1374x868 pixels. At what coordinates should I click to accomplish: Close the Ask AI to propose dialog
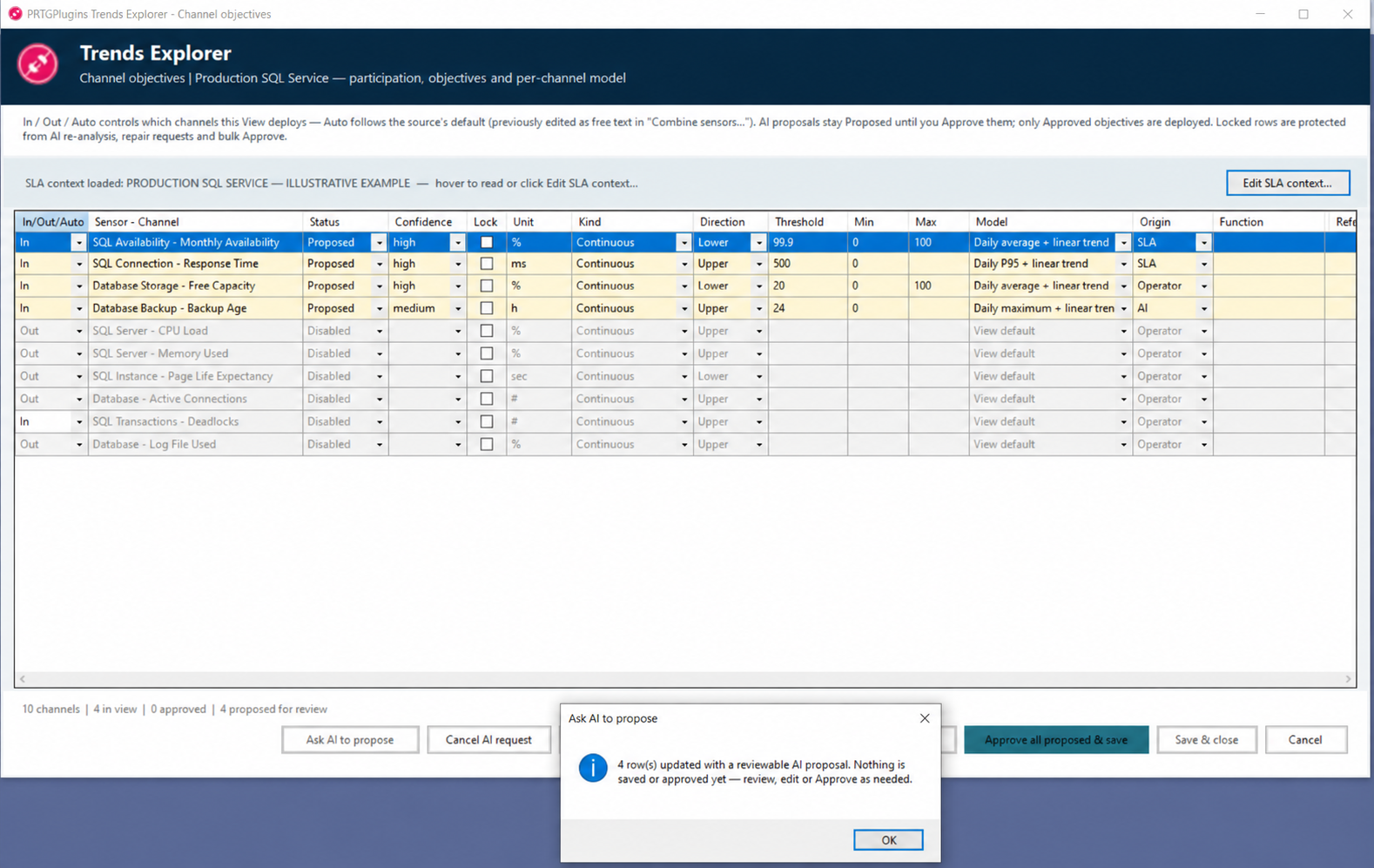pyautogui.click(x=925, y=718)
